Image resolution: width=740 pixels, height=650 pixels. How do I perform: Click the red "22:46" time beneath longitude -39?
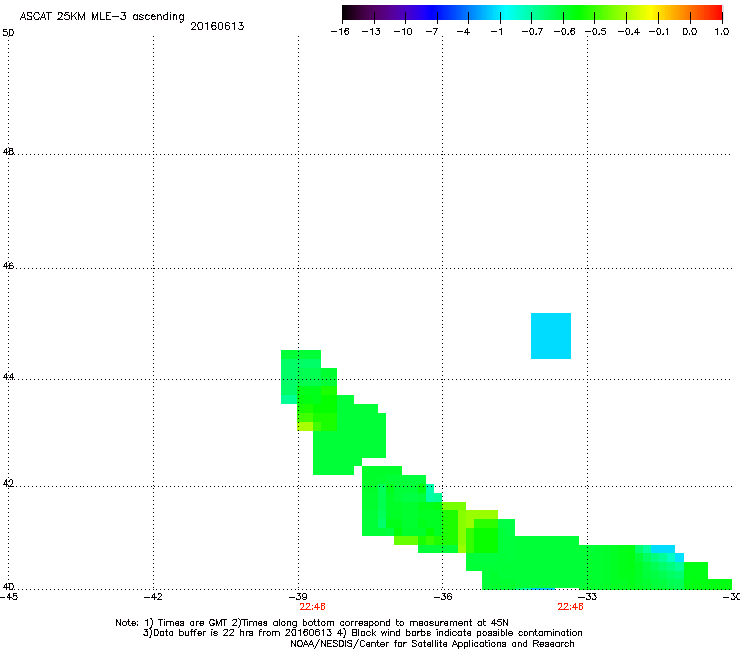point(312,607)
